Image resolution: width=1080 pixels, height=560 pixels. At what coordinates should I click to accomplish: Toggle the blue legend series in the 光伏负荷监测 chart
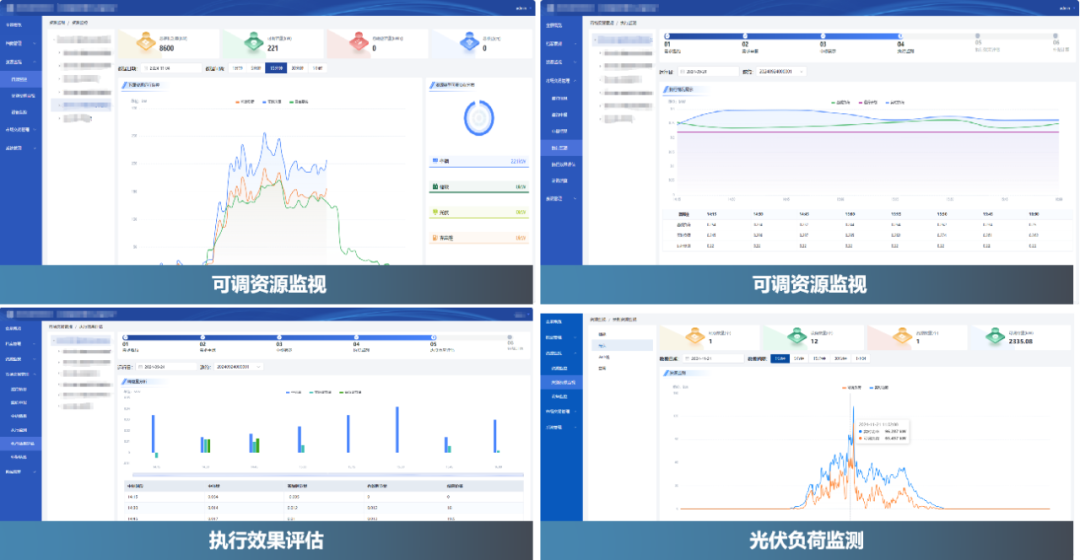[880, 388]
